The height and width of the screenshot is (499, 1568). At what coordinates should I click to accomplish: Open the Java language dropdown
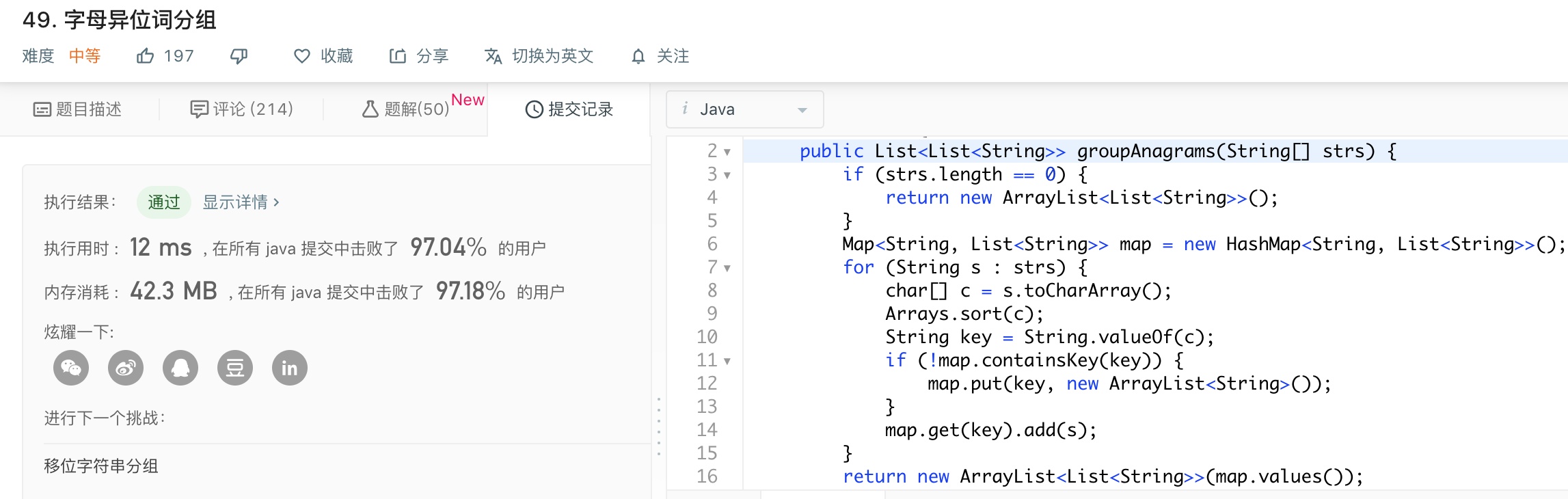(745, 109)
